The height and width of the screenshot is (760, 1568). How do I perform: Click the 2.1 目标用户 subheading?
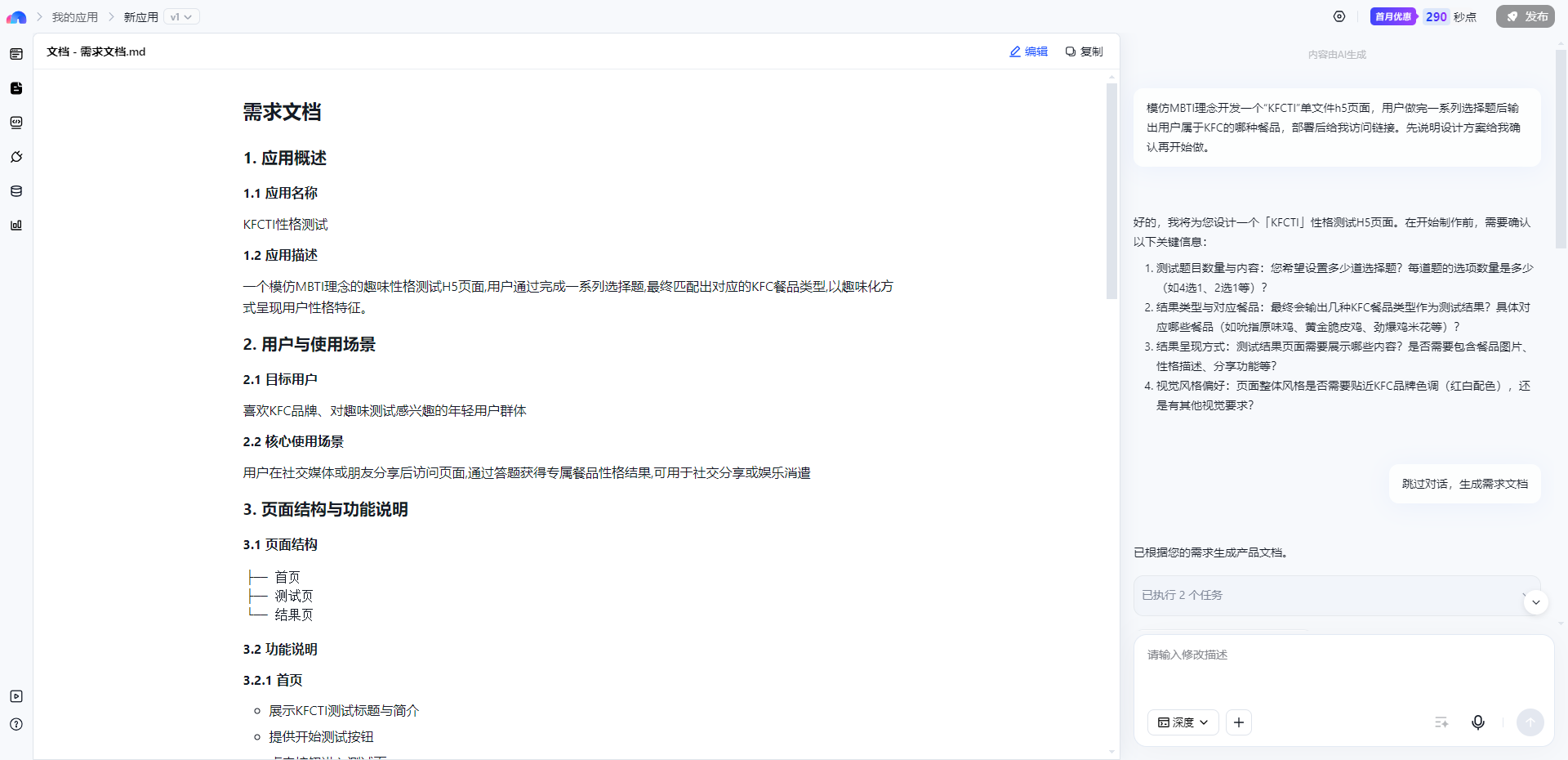point(280,379)
